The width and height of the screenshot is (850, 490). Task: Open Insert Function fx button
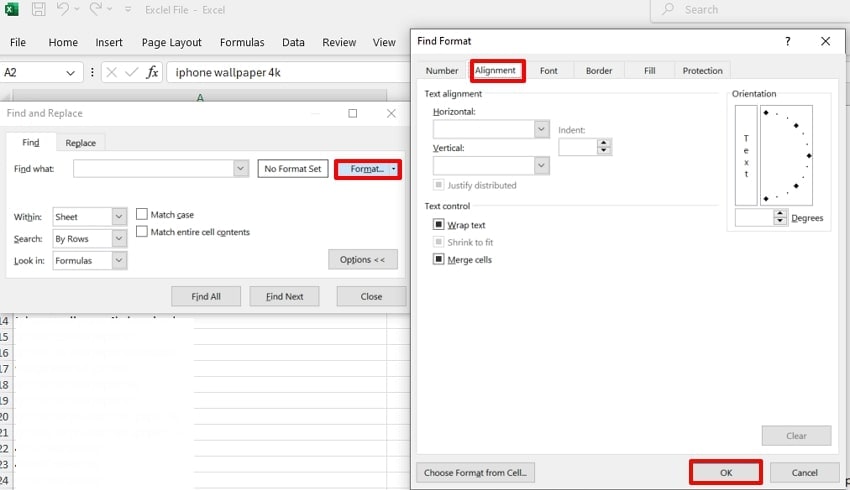pyautogui.click(x=152, y=72)
